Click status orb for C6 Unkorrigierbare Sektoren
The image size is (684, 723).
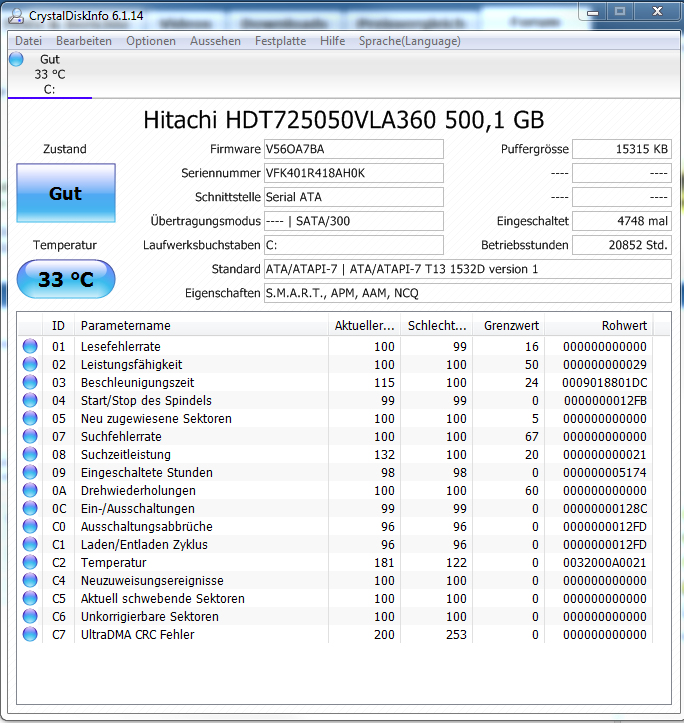click(x=30, y=616)
